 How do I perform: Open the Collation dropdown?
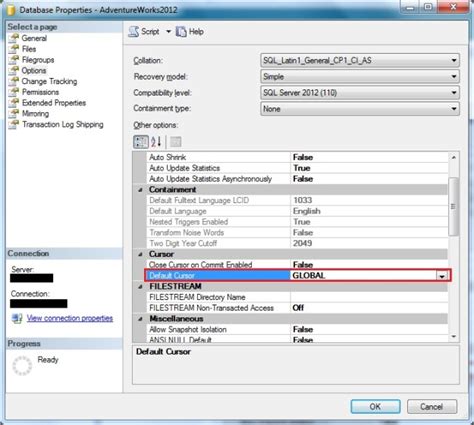[x=360, y=60]
